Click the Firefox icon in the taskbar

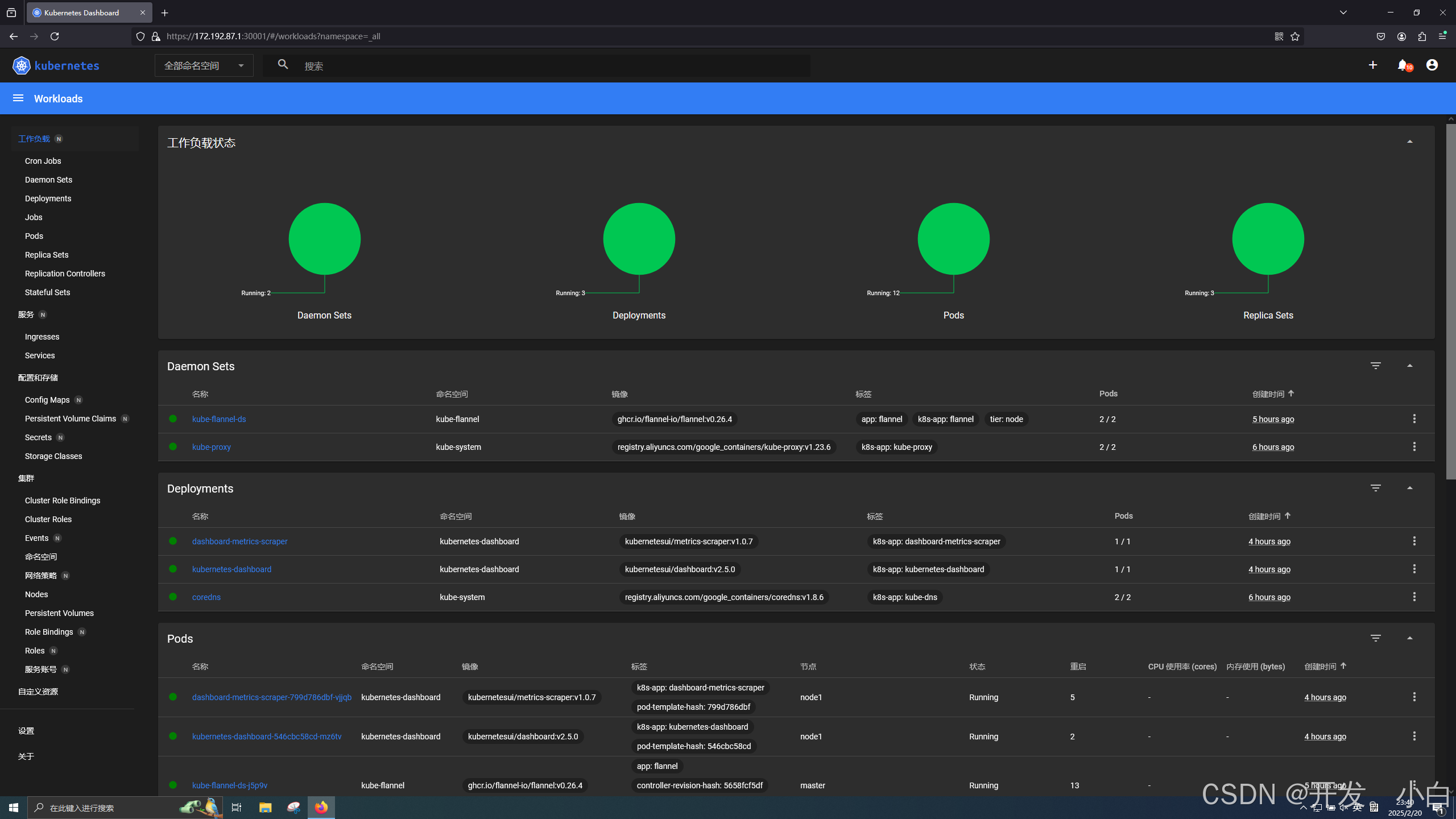coord(321,808)
